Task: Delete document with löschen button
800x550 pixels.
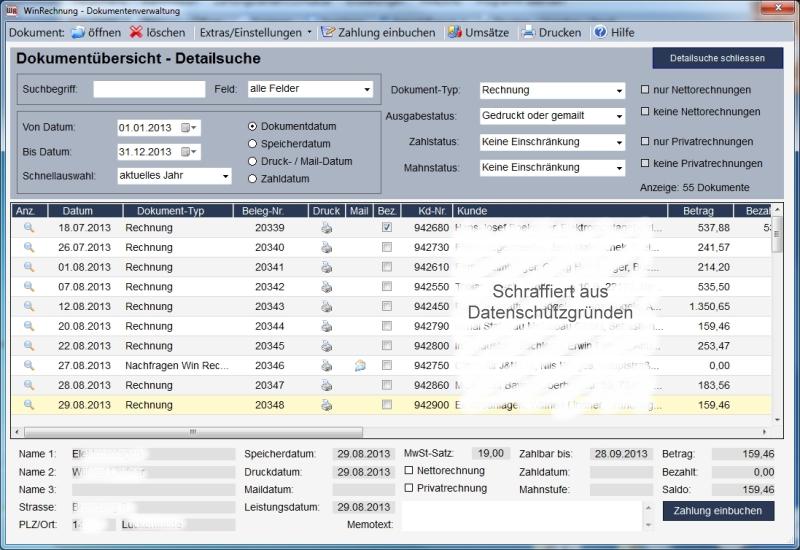Action: click(157, 33)
